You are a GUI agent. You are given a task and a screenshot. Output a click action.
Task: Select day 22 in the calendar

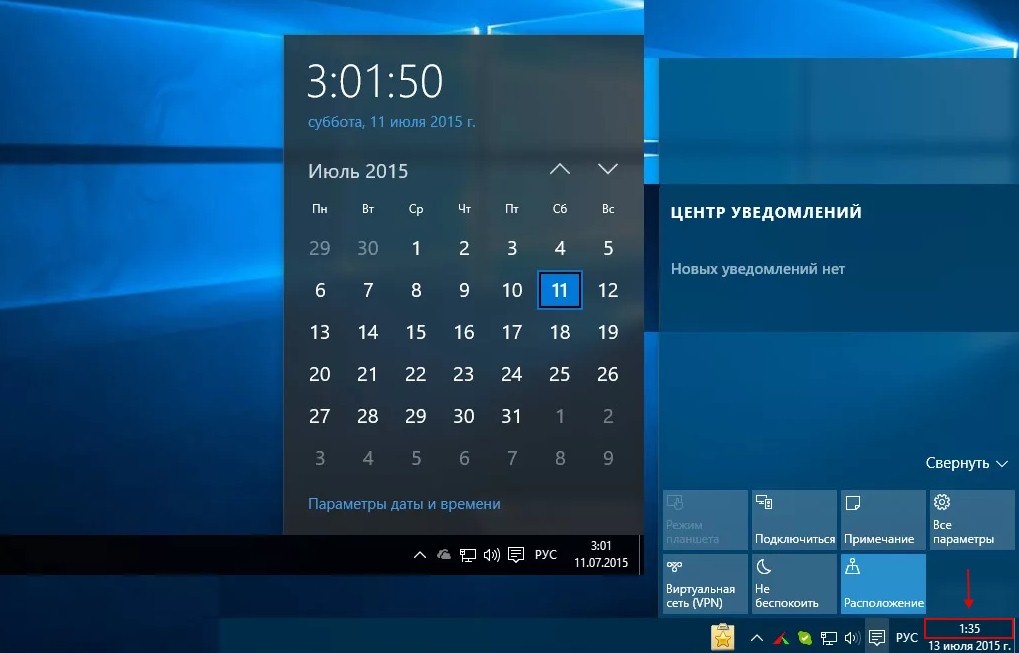[x=416, y=374]
